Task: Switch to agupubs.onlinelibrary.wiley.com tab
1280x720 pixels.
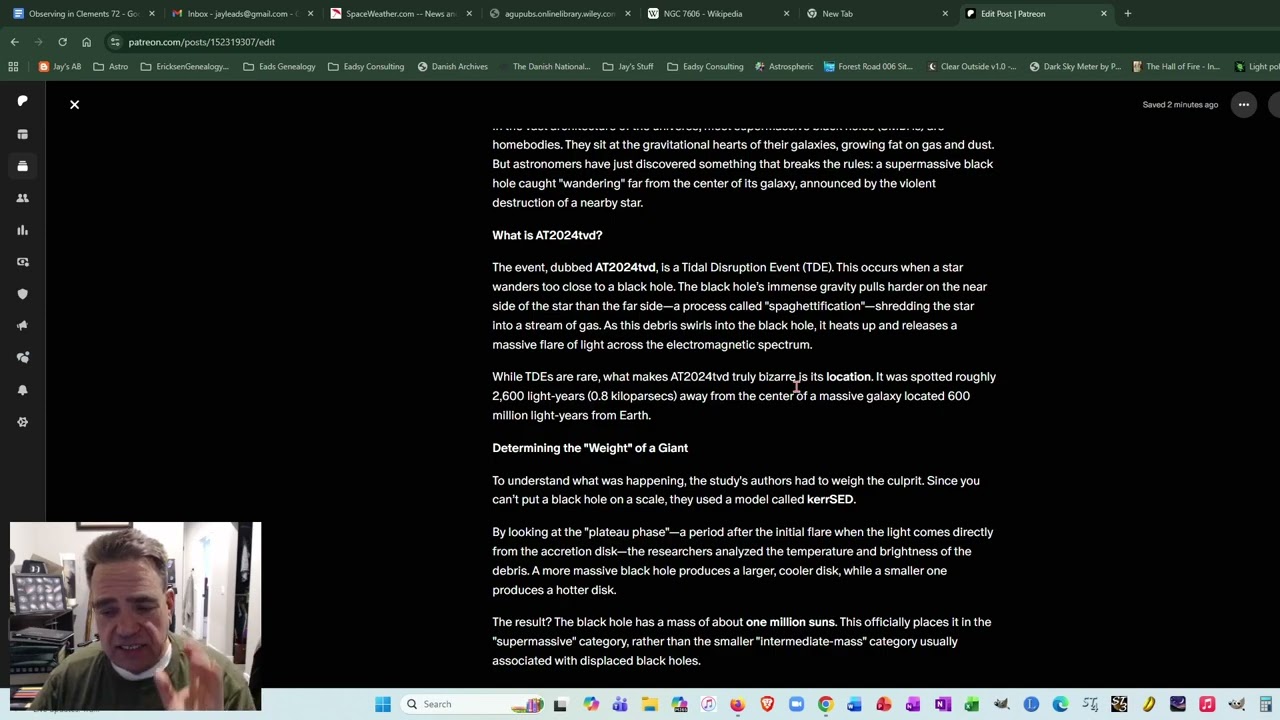Action: [558, 14]
